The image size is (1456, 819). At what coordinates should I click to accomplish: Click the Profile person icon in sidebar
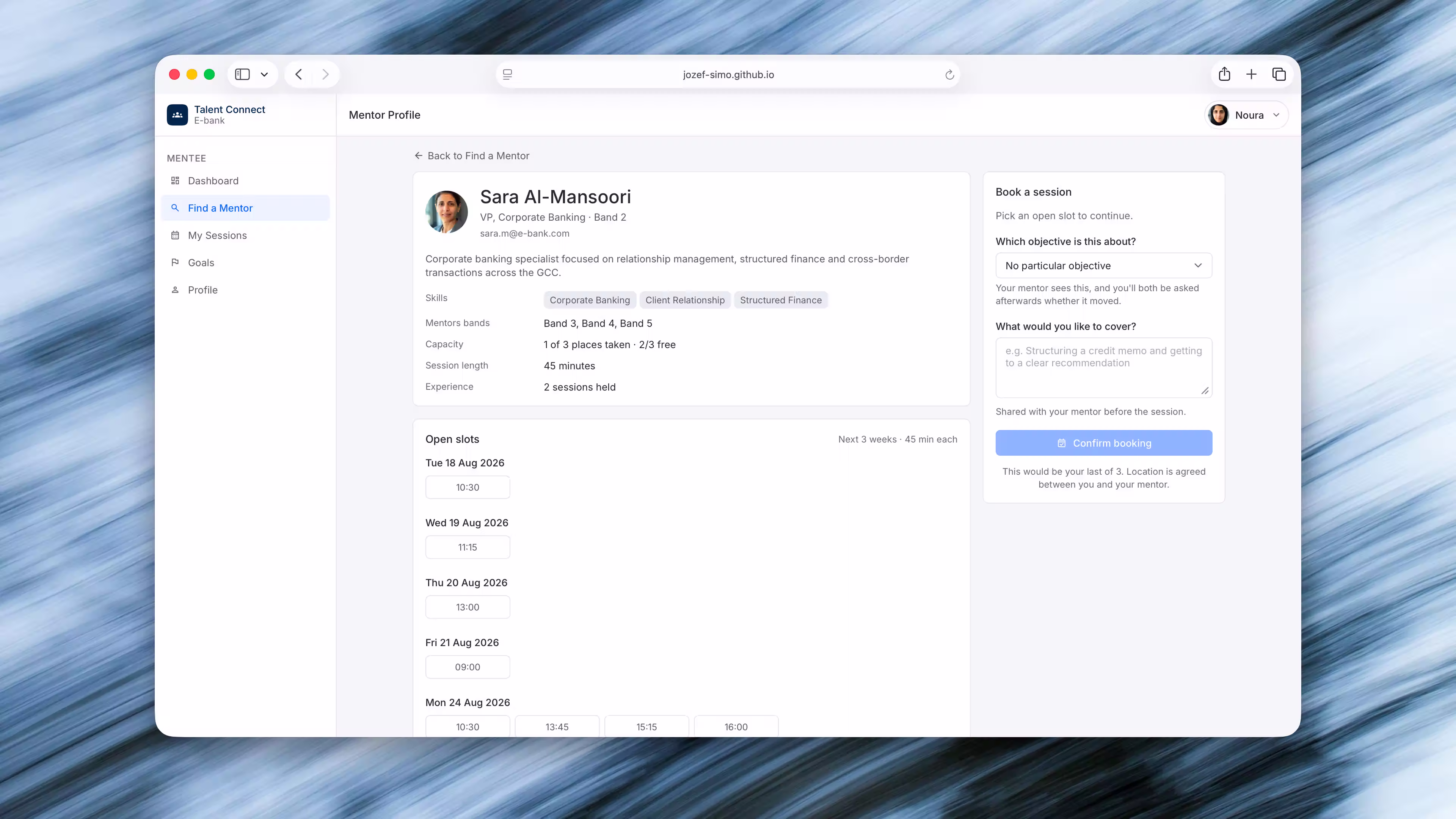click(175, 290)
